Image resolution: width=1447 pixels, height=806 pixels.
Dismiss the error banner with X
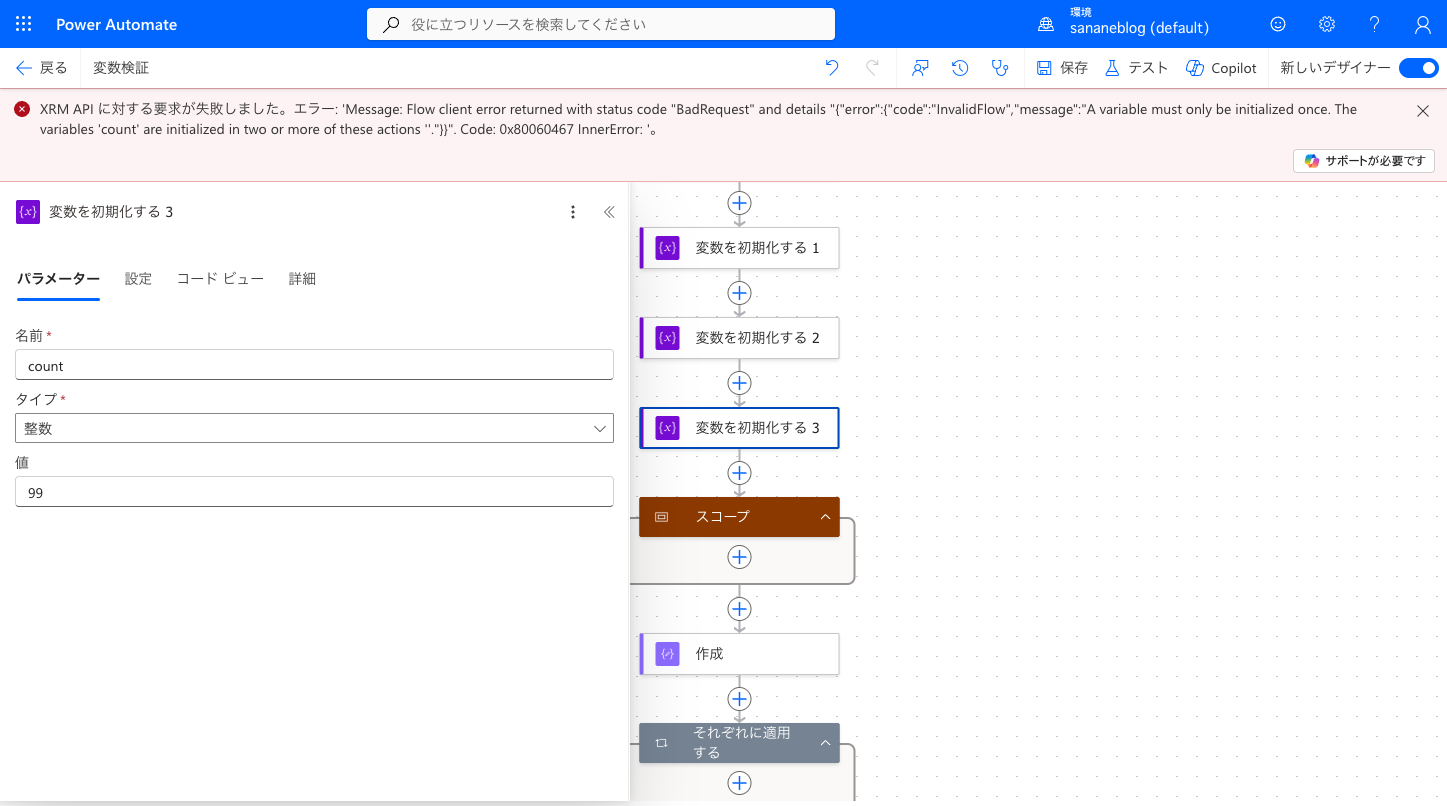coord(1423,111)
